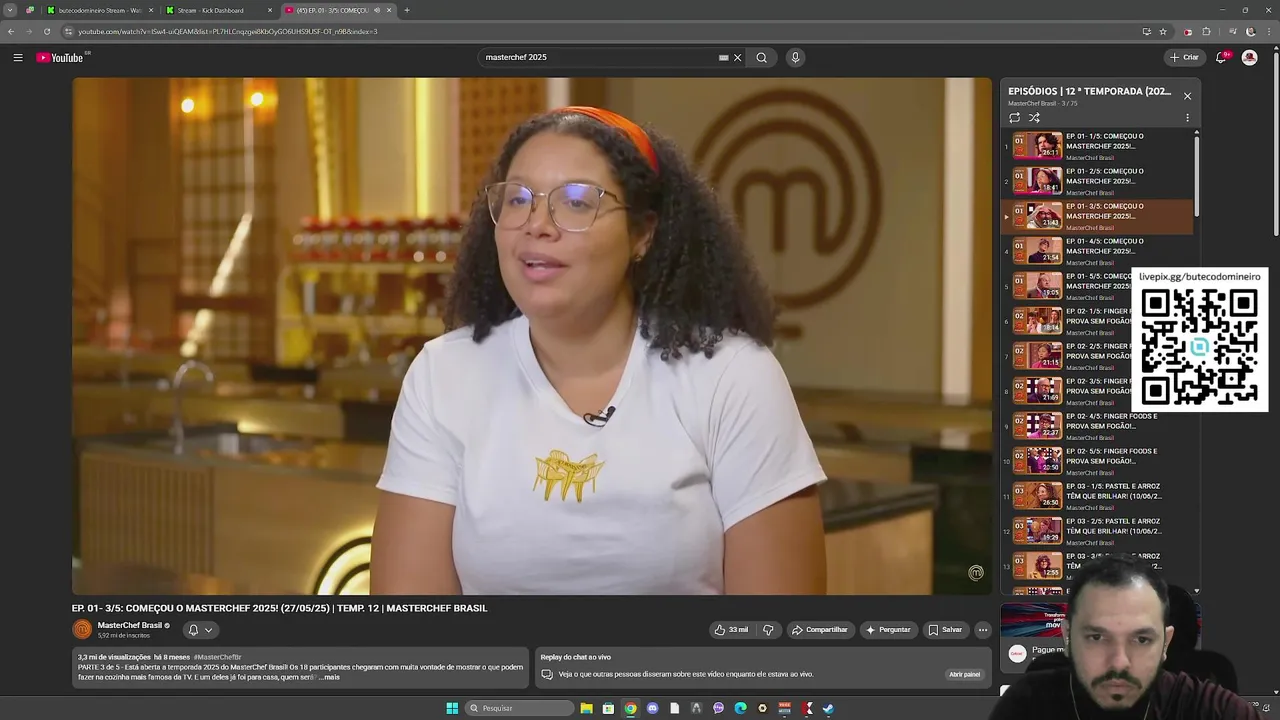The image size is (1280, 720).
Task: Toggle playlist shuffle
Action: [1034, 118]
